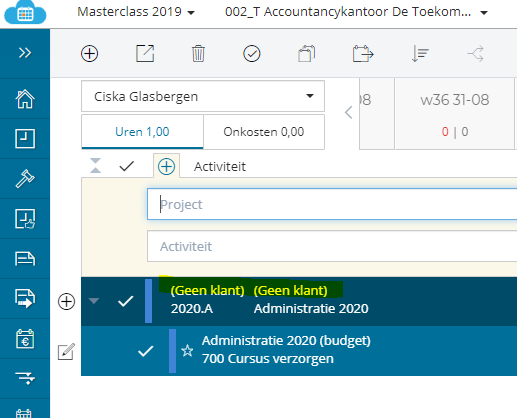Open the hours approval thumbs-up icon
The width and height of the screenshot is (517, 418).
point(25,219)
